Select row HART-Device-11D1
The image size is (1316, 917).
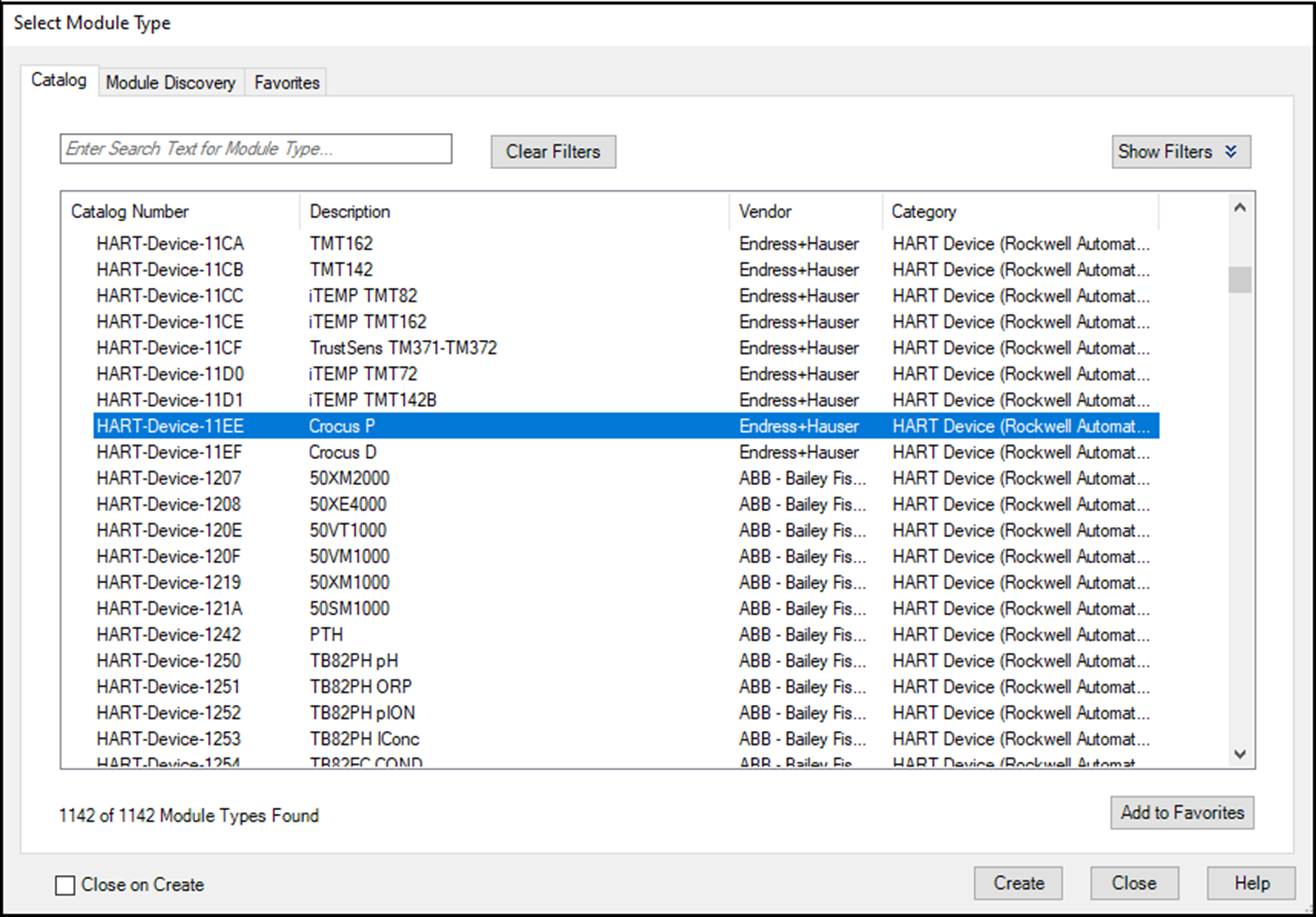pyautogui.click(x=626, y=400)
